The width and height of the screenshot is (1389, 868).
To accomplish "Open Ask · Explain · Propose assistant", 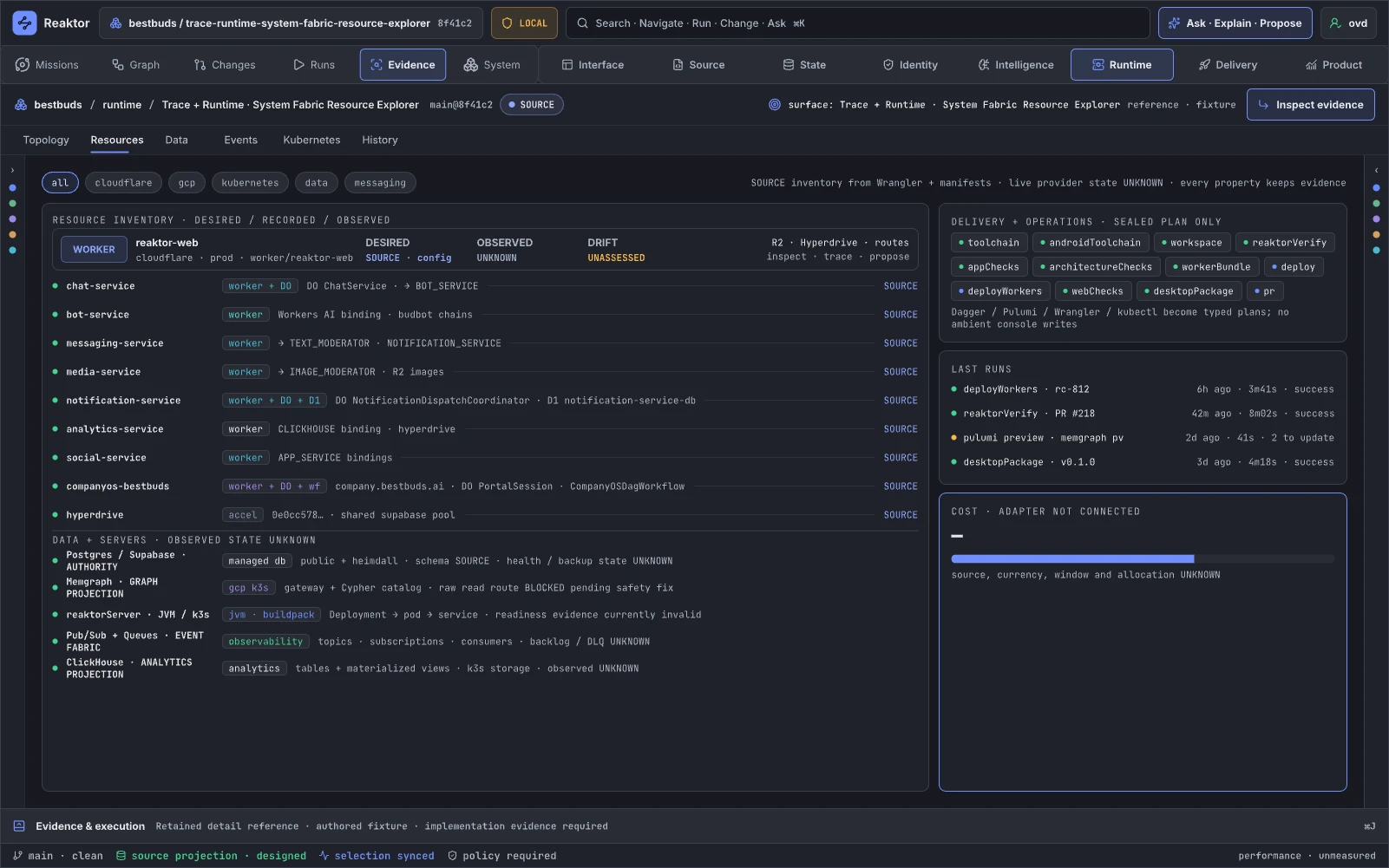I will [x=1235, y=23].
